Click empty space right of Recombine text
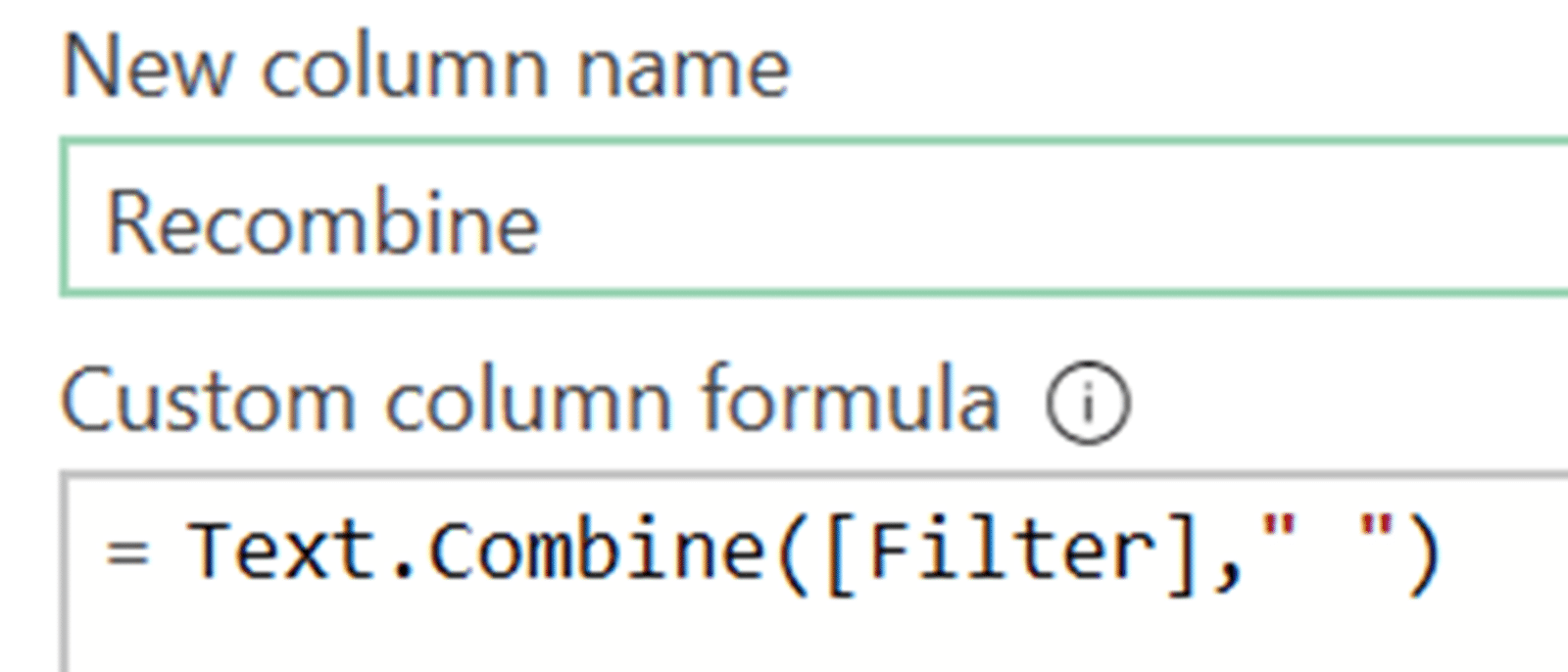Viewport: 1568px width, 672px height. (980, 222)
